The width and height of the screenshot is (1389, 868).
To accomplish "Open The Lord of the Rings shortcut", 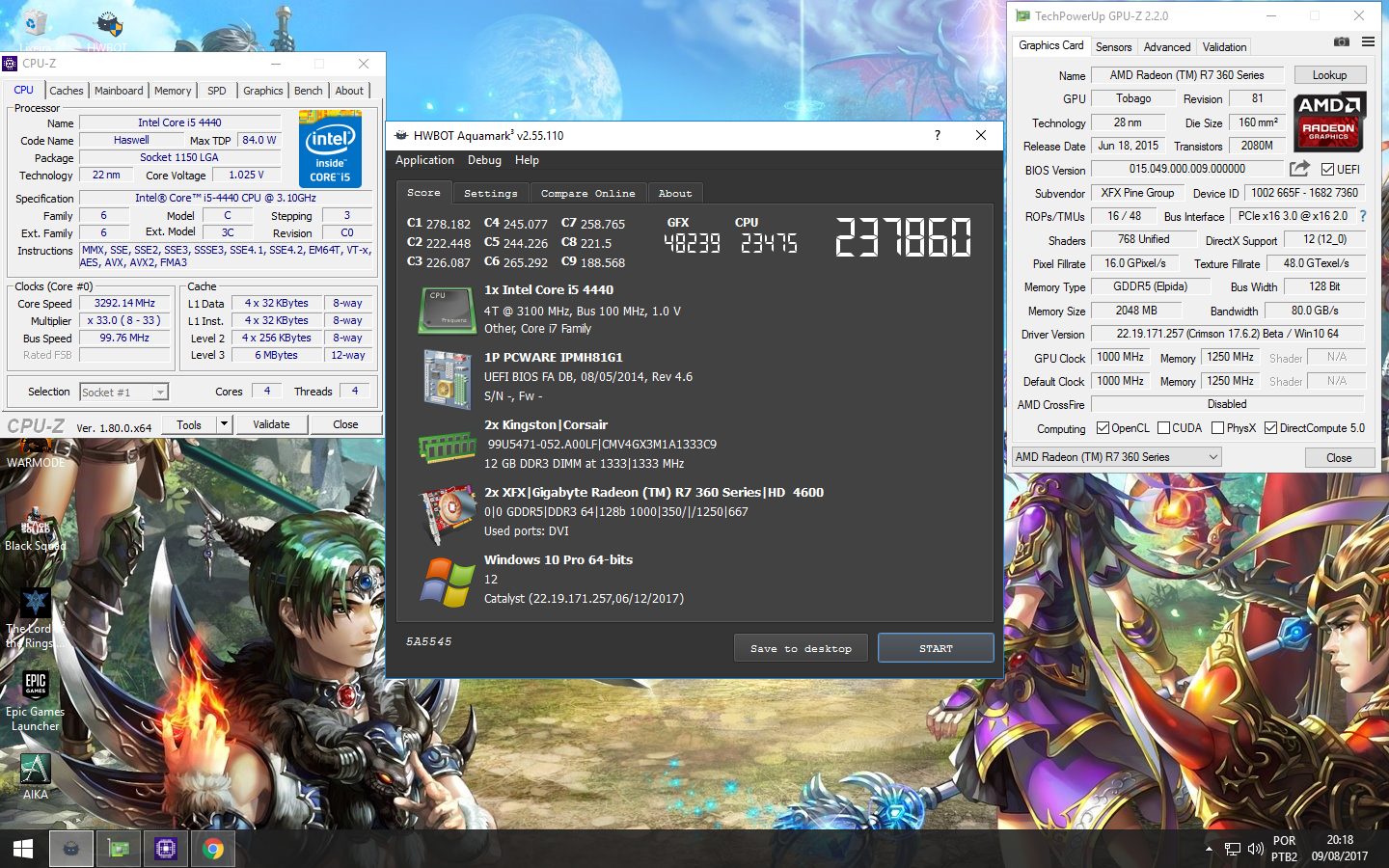I will (x=35, y=619).
